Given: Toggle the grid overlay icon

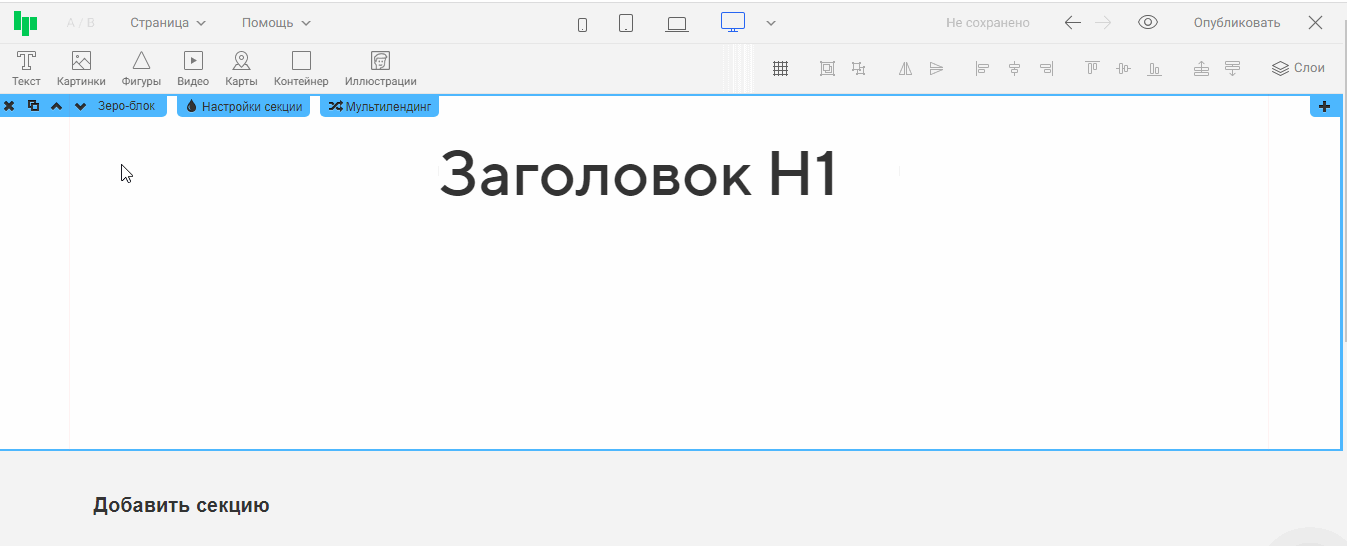Looking at the screenshot, I should coord(781,68).
